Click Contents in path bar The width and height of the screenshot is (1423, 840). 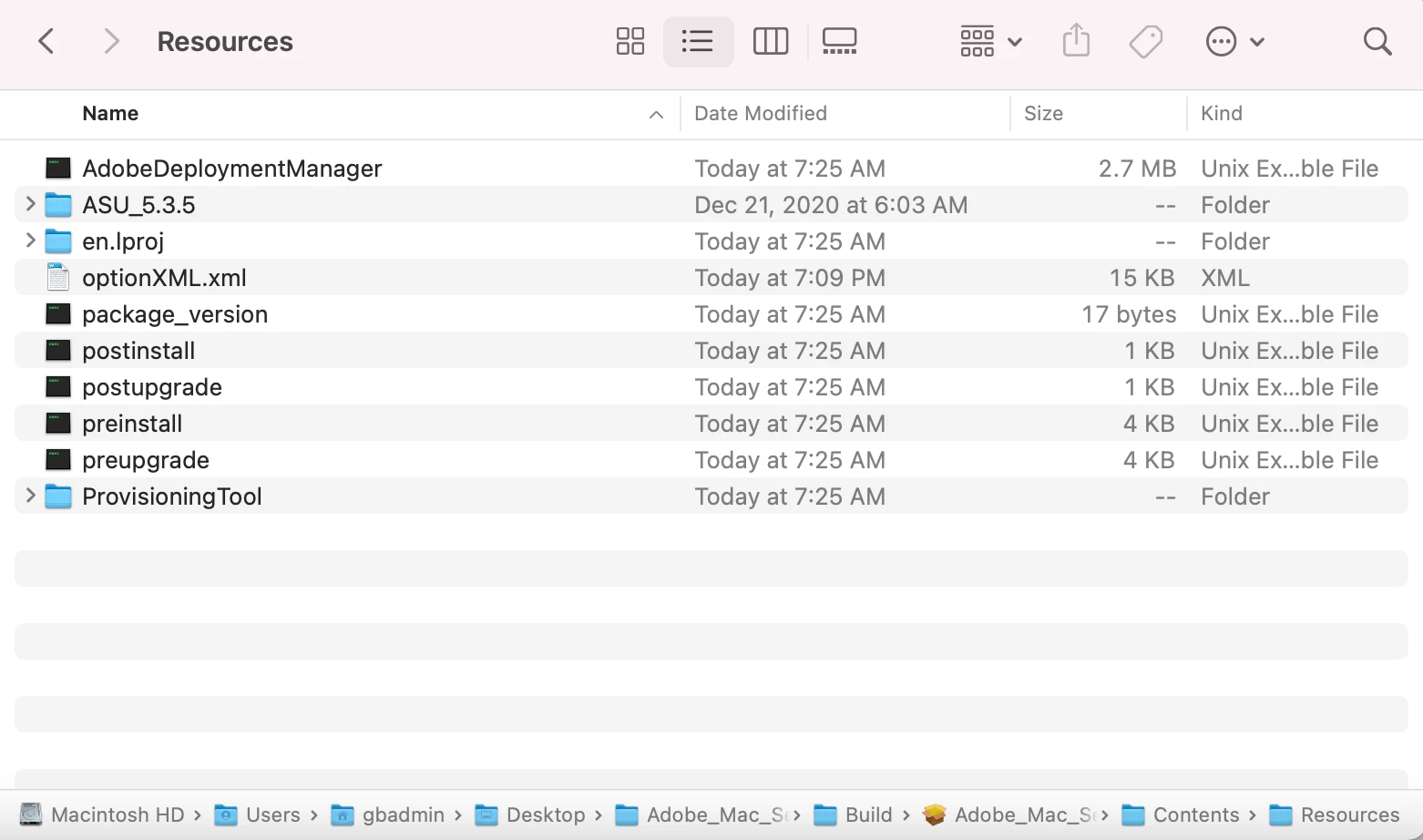[x=1196, y=814]
